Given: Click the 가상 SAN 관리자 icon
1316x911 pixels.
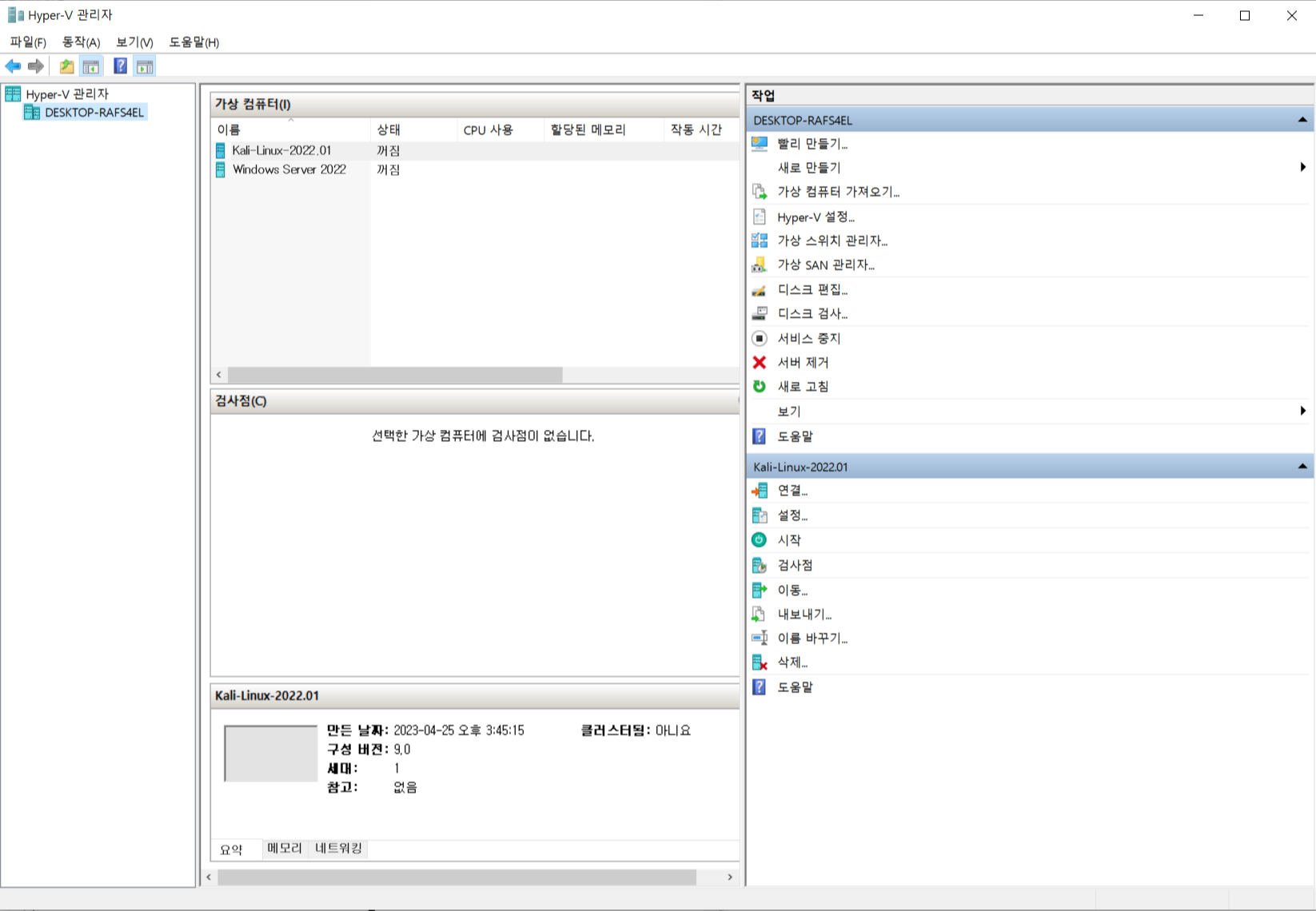Looking at the screenshot, I should (x=760, y=265).
